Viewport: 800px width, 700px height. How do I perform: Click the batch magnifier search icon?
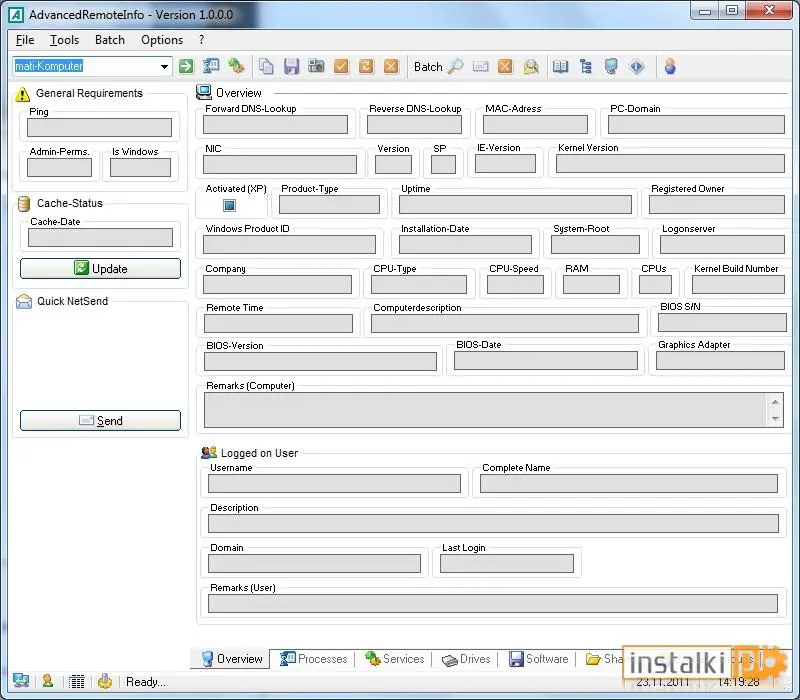(455, 66)
